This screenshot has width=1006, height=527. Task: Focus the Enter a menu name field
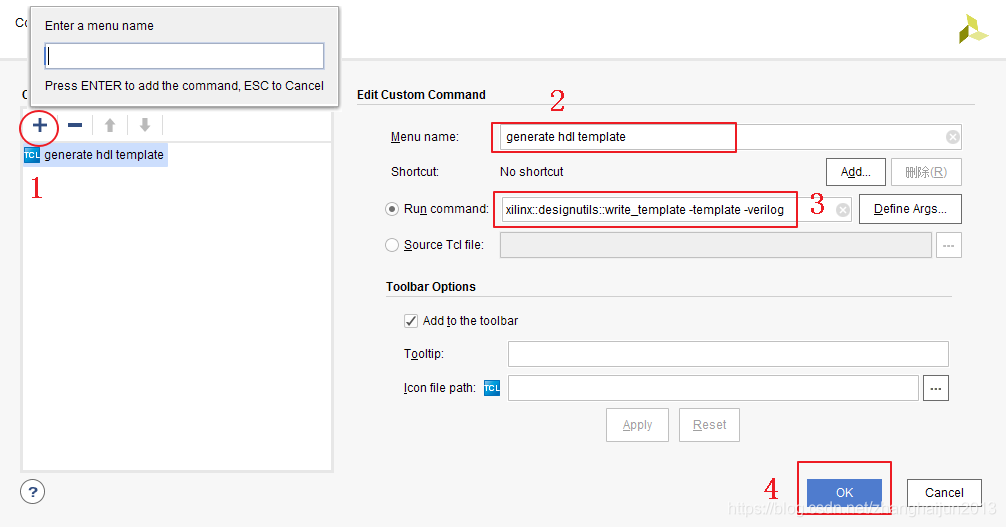click(184, 56)
